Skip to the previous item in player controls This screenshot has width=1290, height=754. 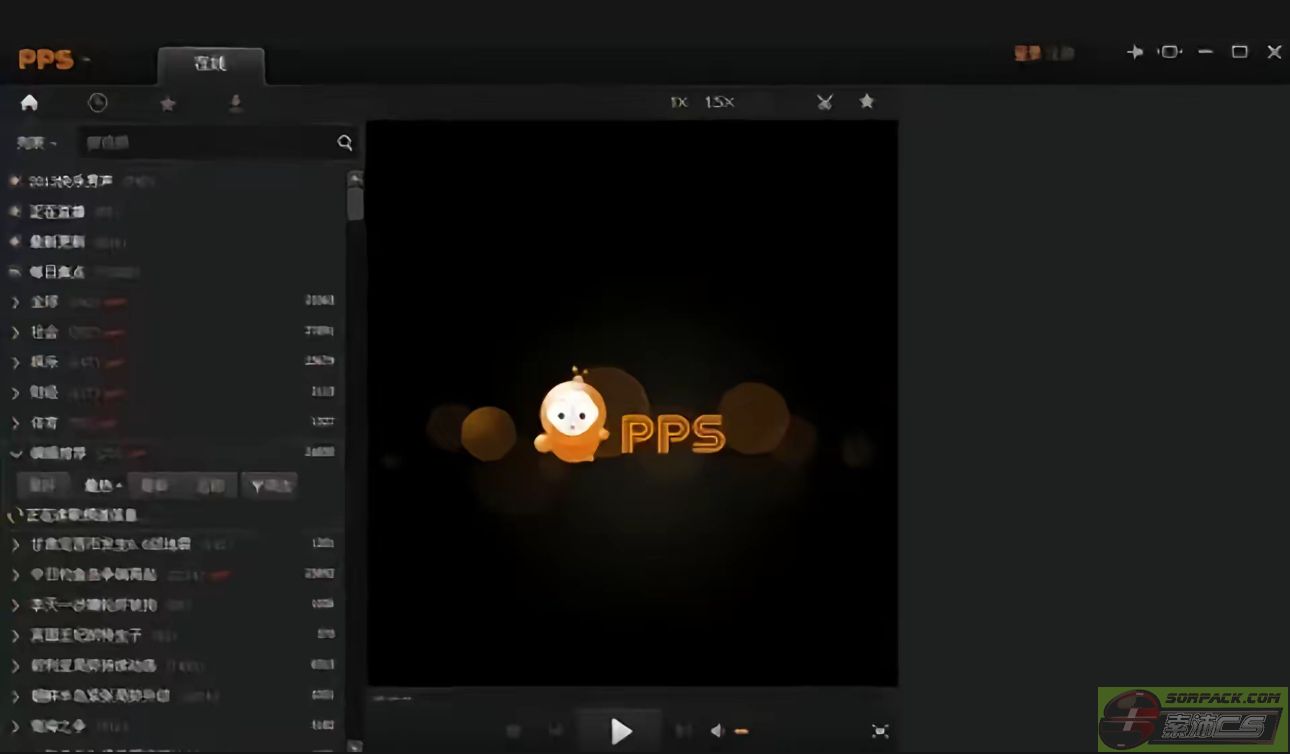(556, 731)
